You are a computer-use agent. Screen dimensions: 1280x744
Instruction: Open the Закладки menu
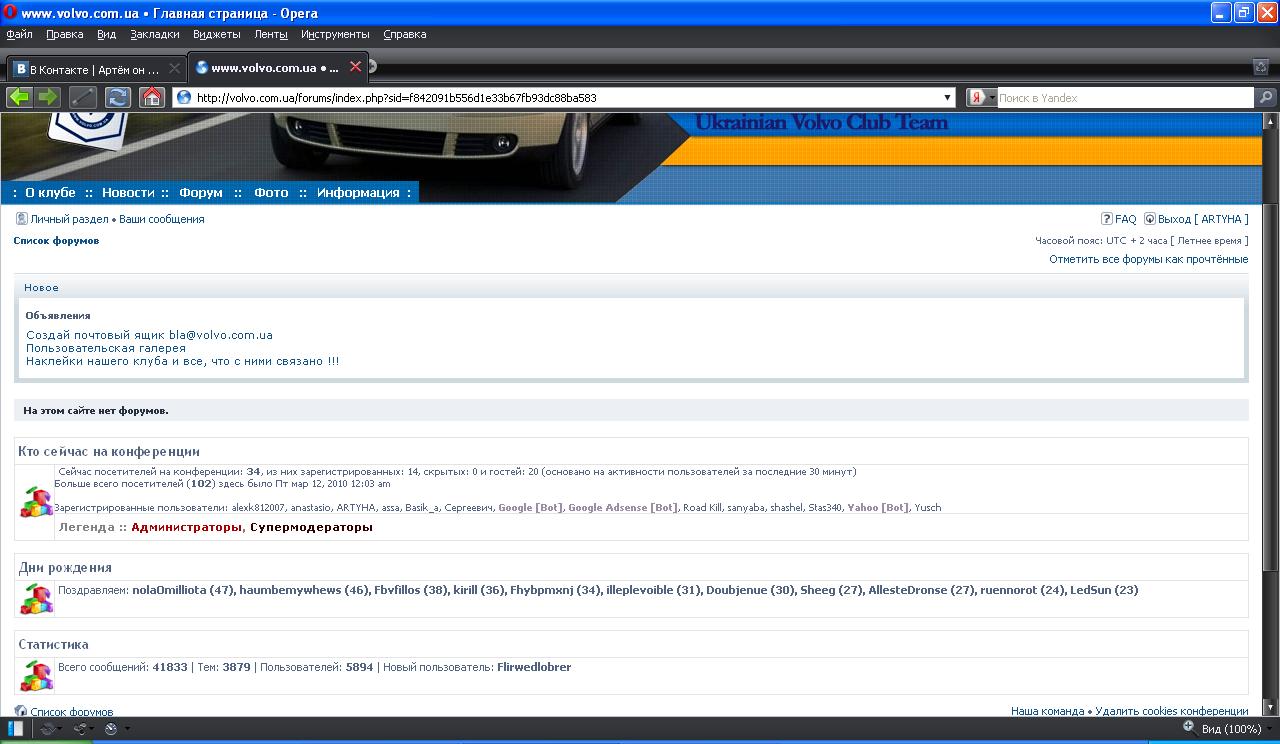pyautogui.click(x=155, y=34)
